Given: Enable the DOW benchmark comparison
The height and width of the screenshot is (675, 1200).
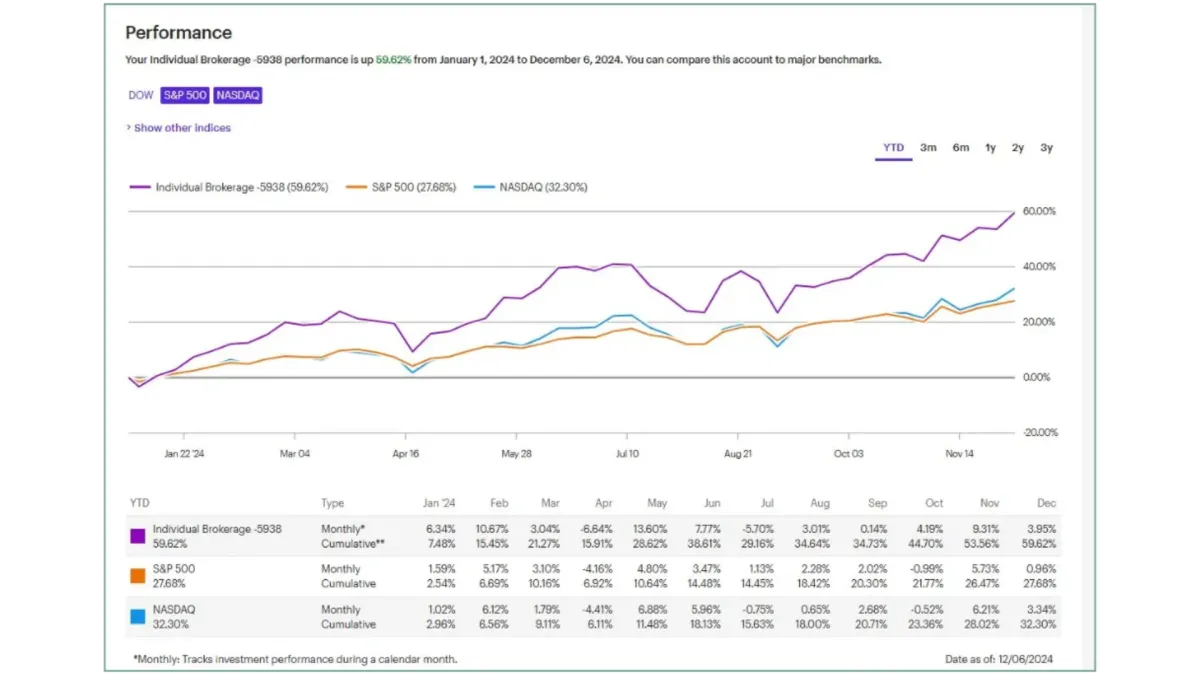Looking at the screenshot, I should (x=140, y=95).
